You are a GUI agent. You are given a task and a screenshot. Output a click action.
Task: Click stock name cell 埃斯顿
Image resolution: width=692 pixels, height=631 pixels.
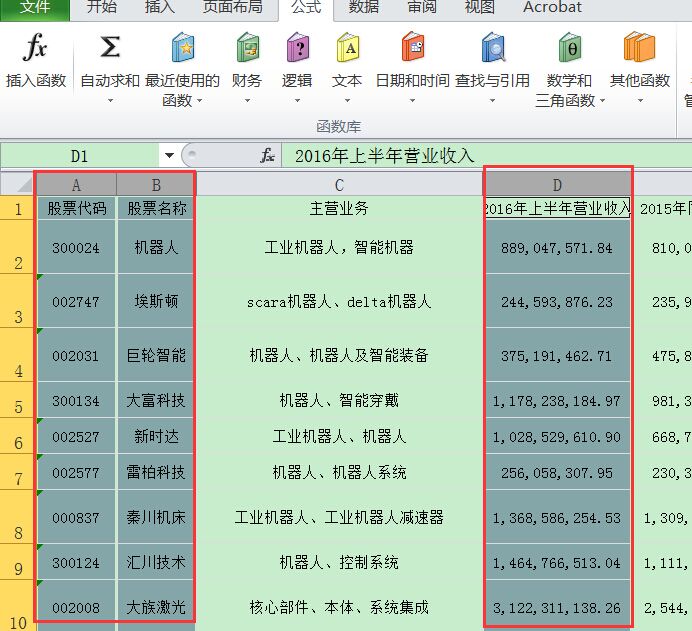156,301
